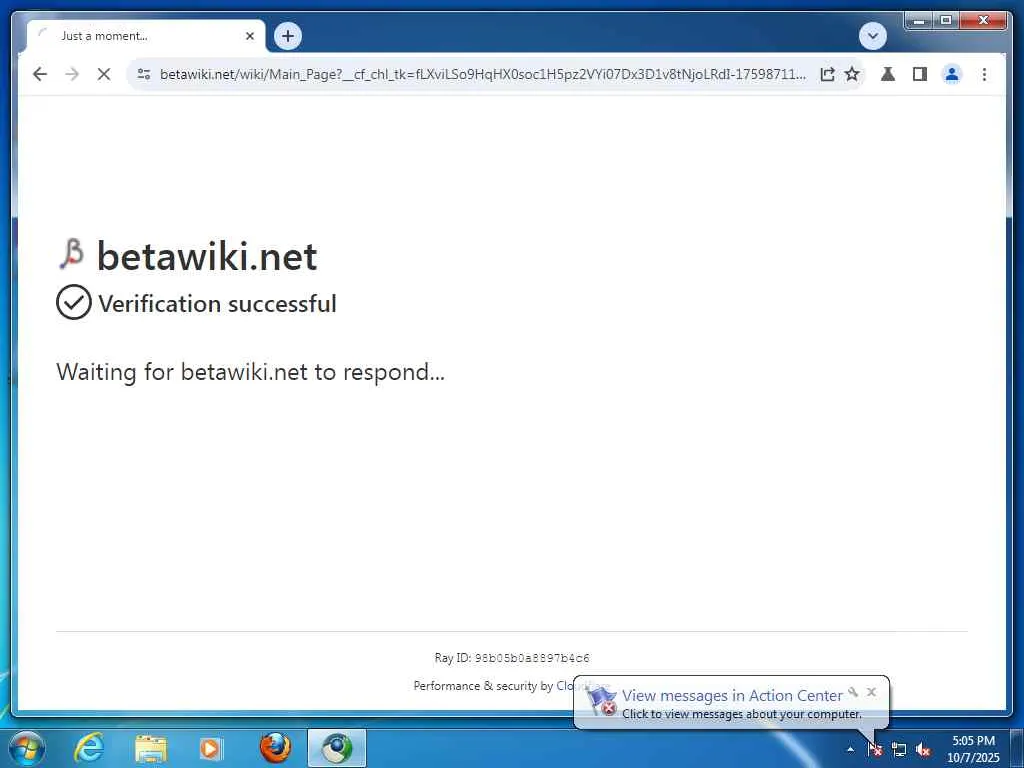Click Show desktop button at taskbar end

point(1017,748)
